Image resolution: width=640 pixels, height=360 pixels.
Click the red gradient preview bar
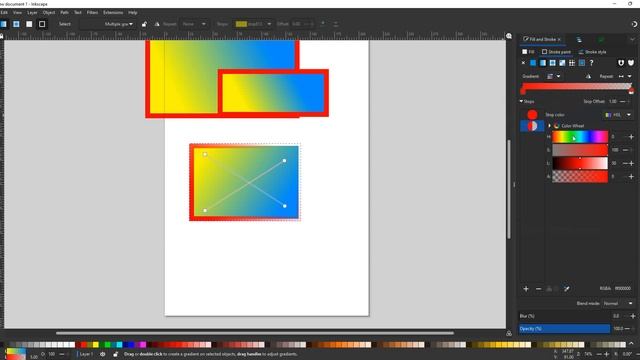click(577, 86)
